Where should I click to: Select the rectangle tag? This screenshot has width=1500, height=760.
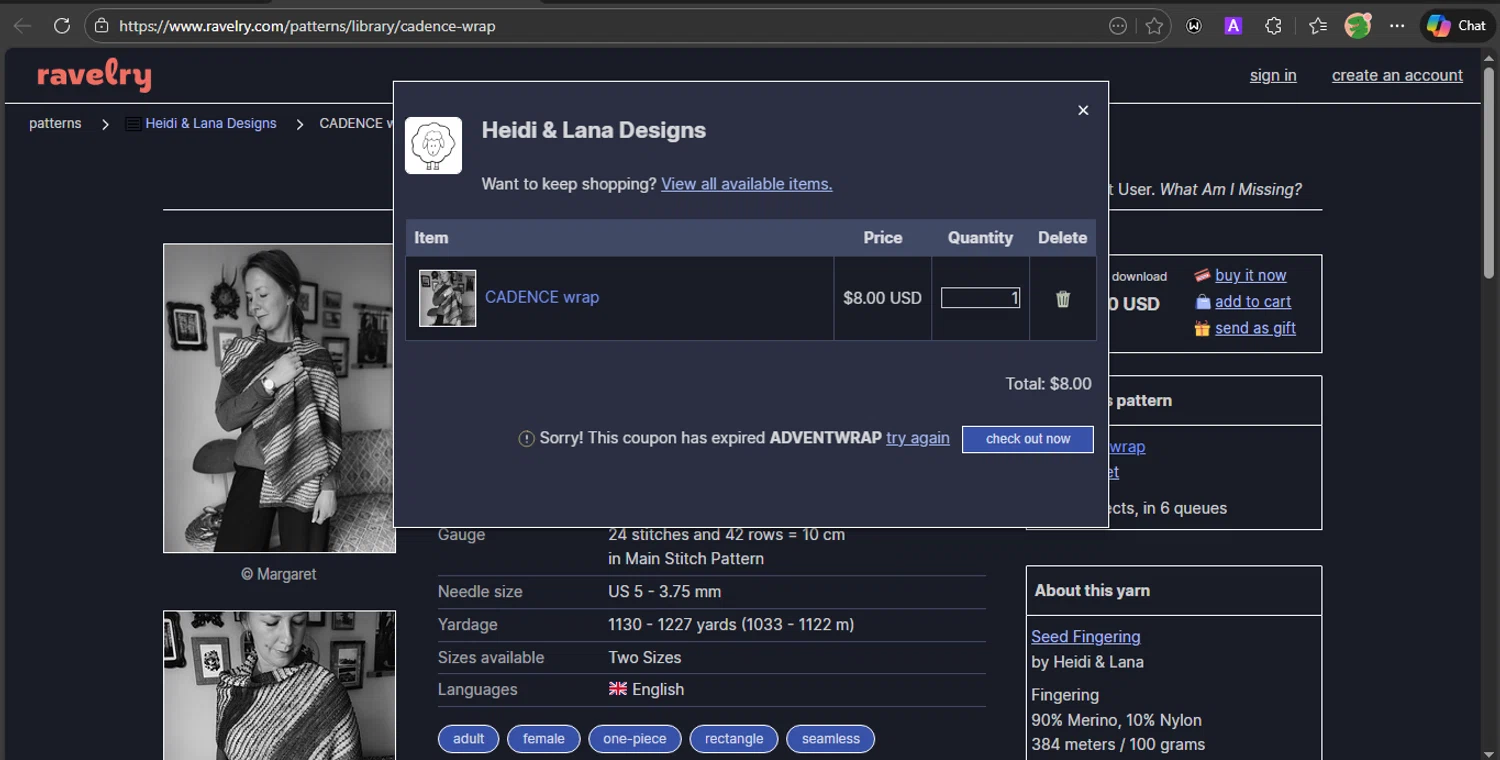click(x=734, y=739)
